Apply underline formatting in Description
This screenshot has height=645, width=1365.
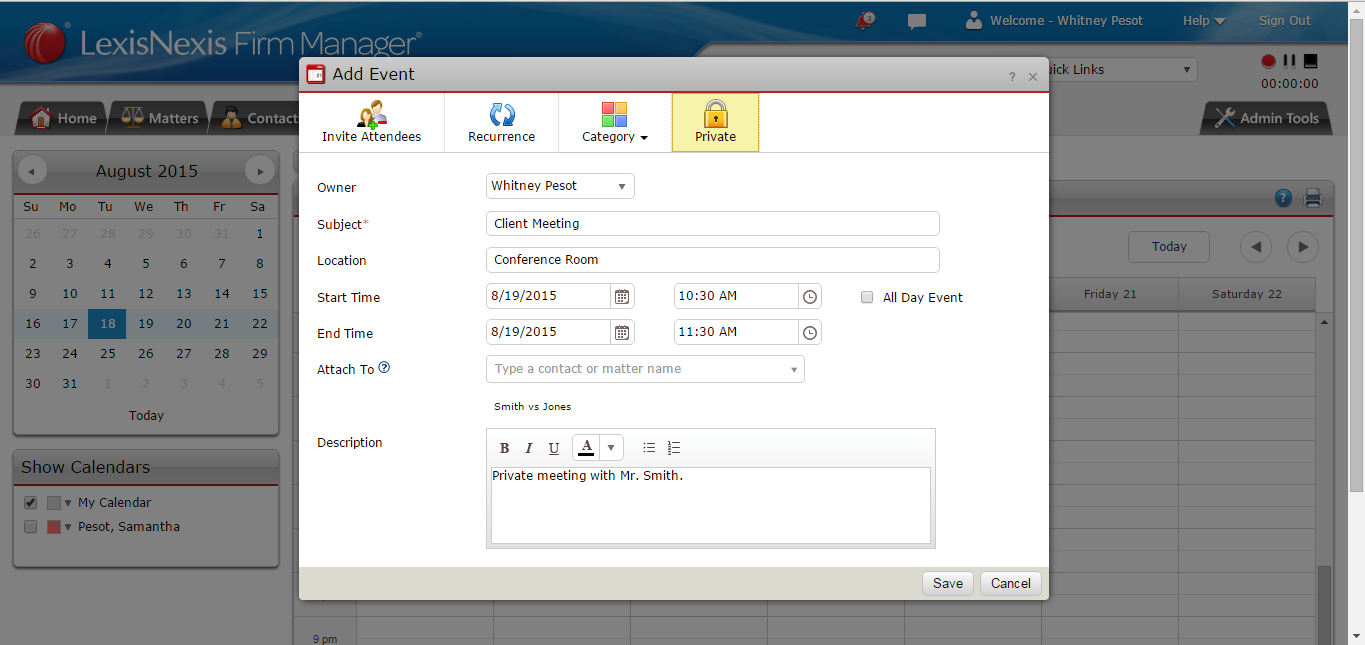pos(554,448)
